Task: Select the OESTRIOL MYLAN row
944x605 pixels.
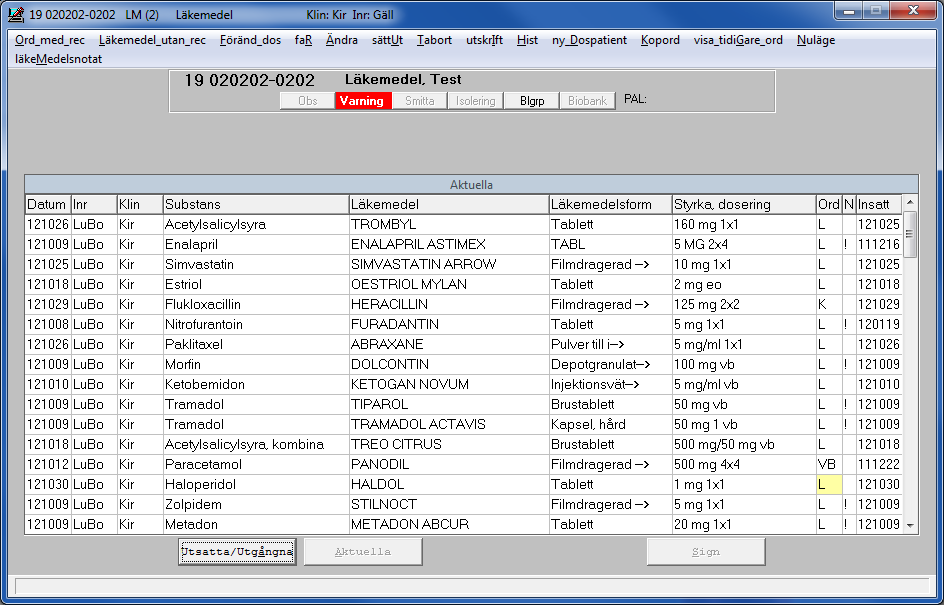Action: coord(464,284)
